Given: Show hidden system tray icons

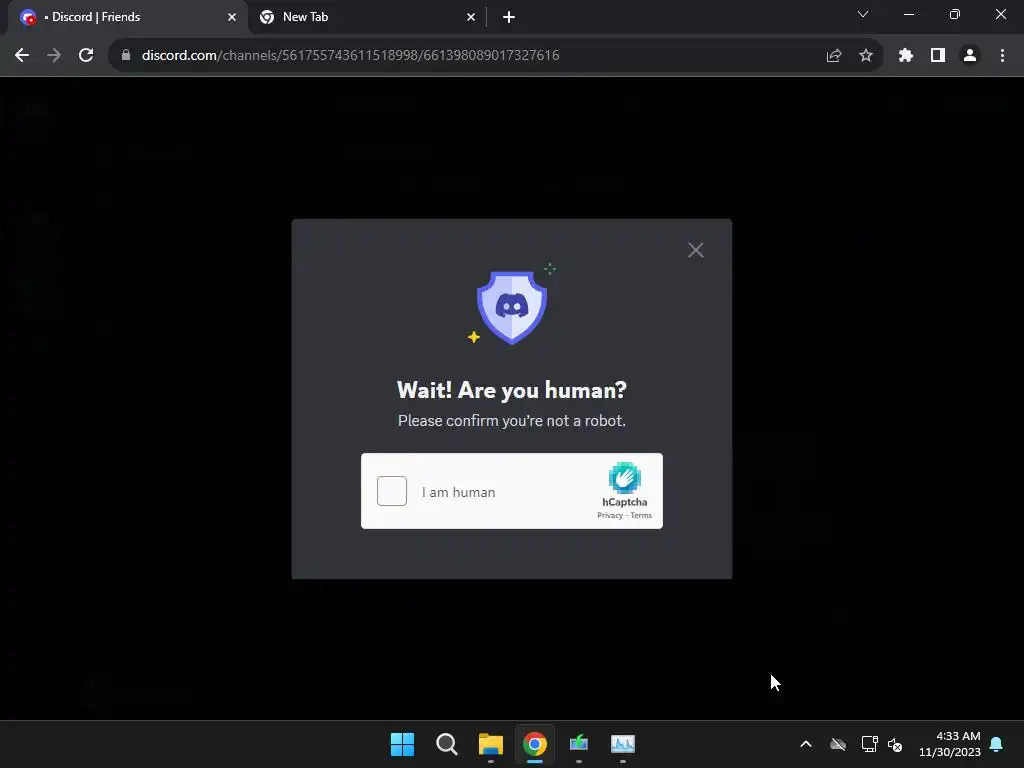Looking at the screenshot, I should pyautogui.click(x=806, y=744).
